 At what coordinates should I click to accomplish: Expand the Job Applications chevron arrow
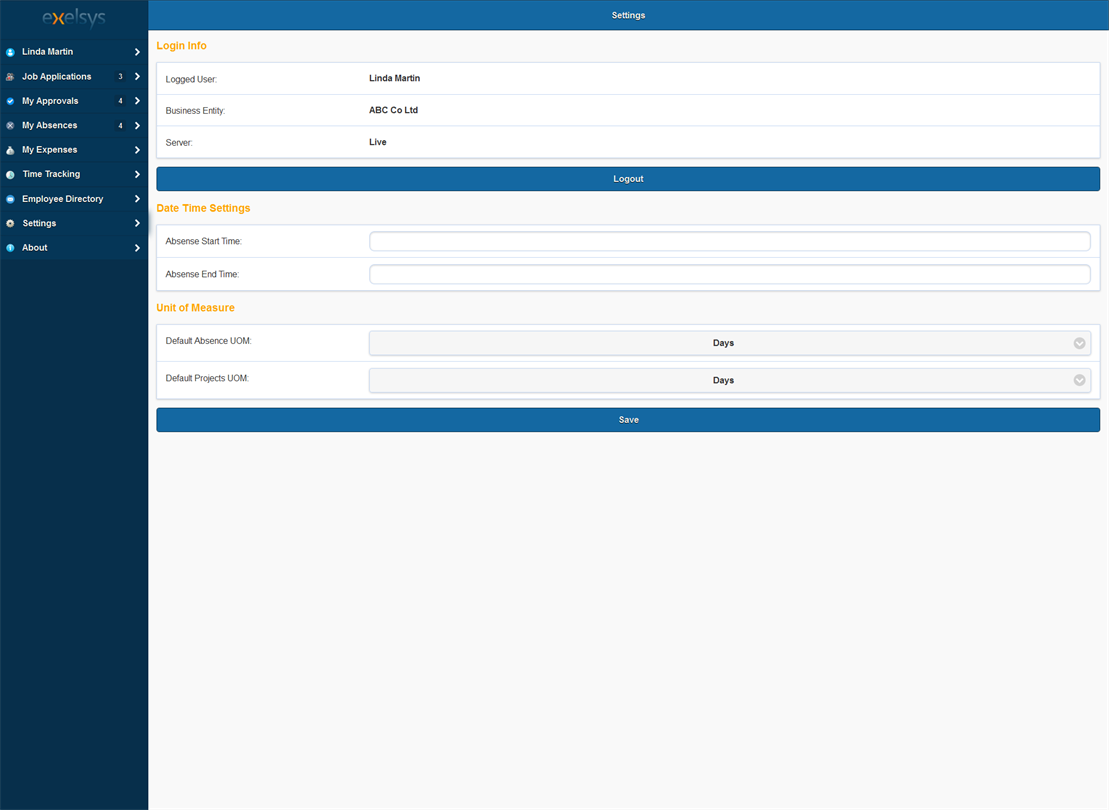coord(137,76)
